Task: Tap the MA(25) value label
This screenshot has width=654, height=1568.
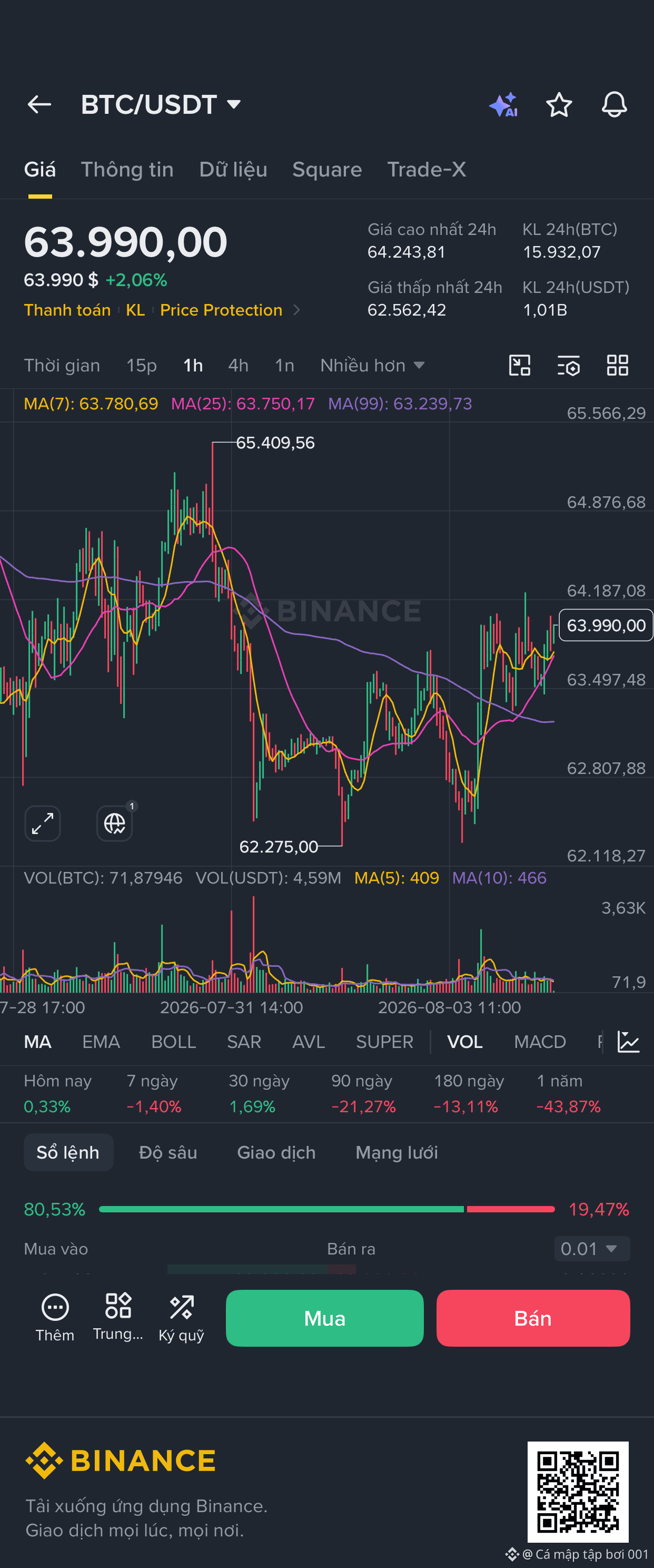Action: (x=243, y=404)
